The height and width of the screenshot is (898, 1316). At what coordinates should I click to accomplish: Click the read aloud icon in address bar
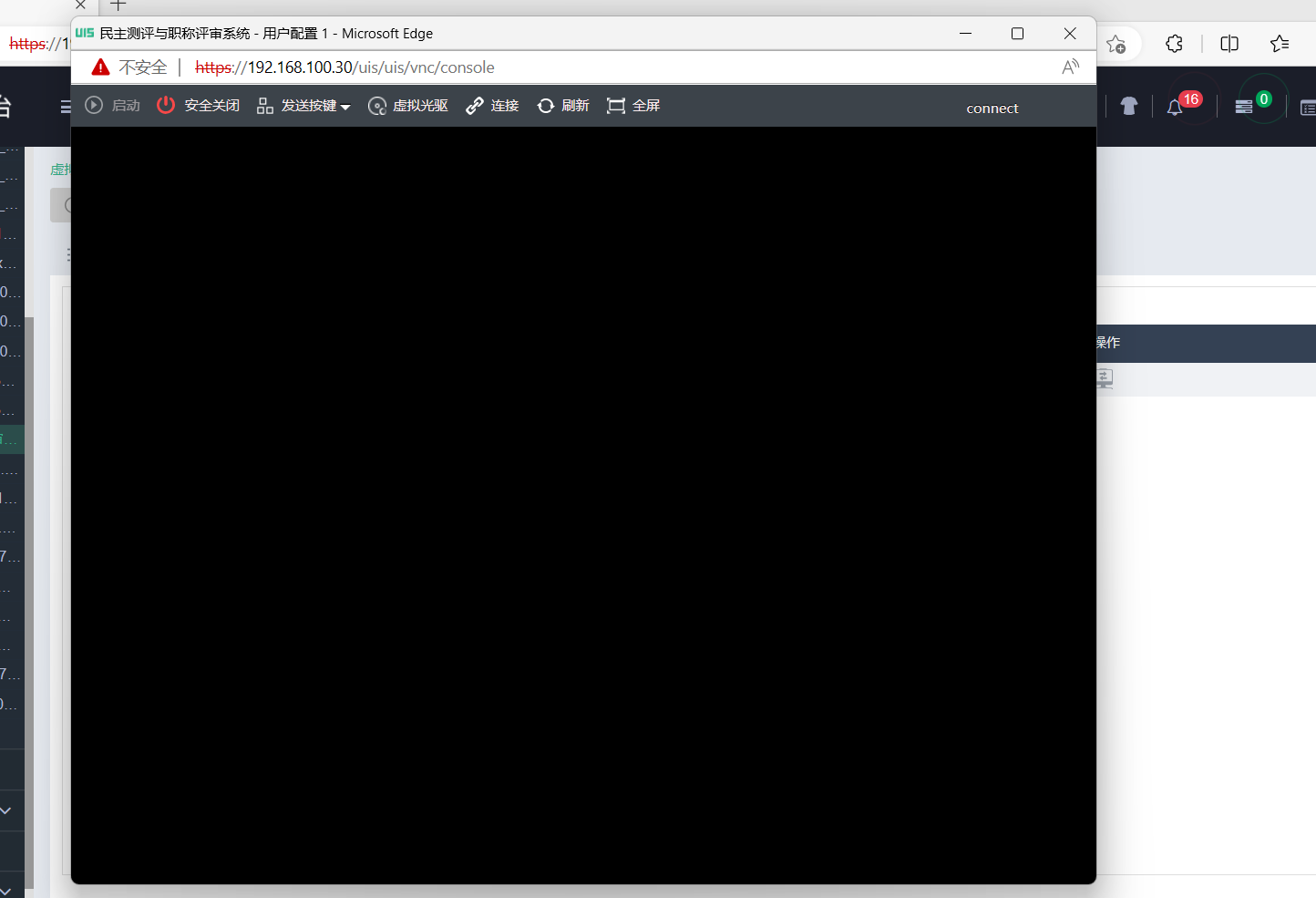[1071, 67]
